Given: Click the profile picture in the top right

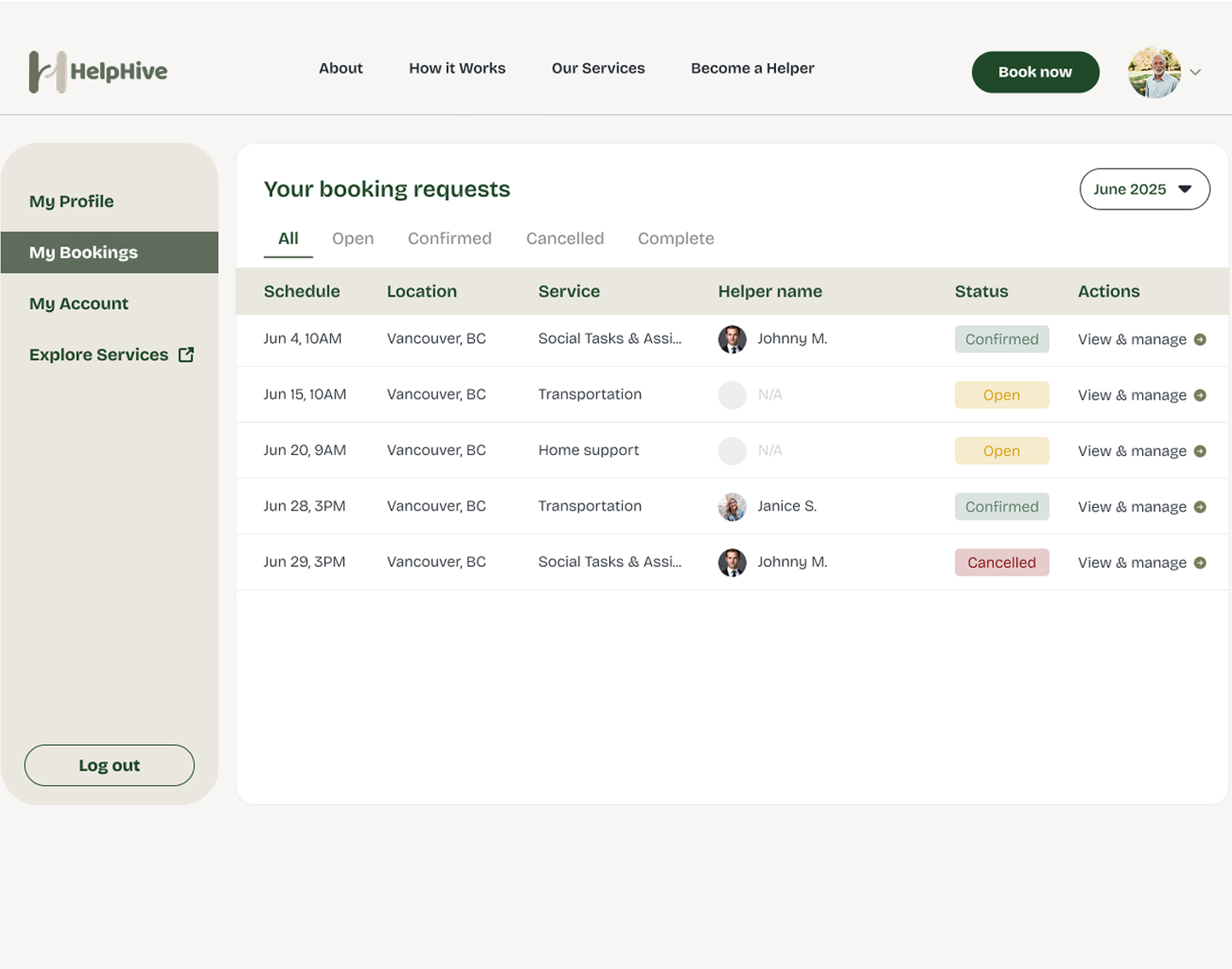Looking at the screenshot, I should (x=1153, y=72).
